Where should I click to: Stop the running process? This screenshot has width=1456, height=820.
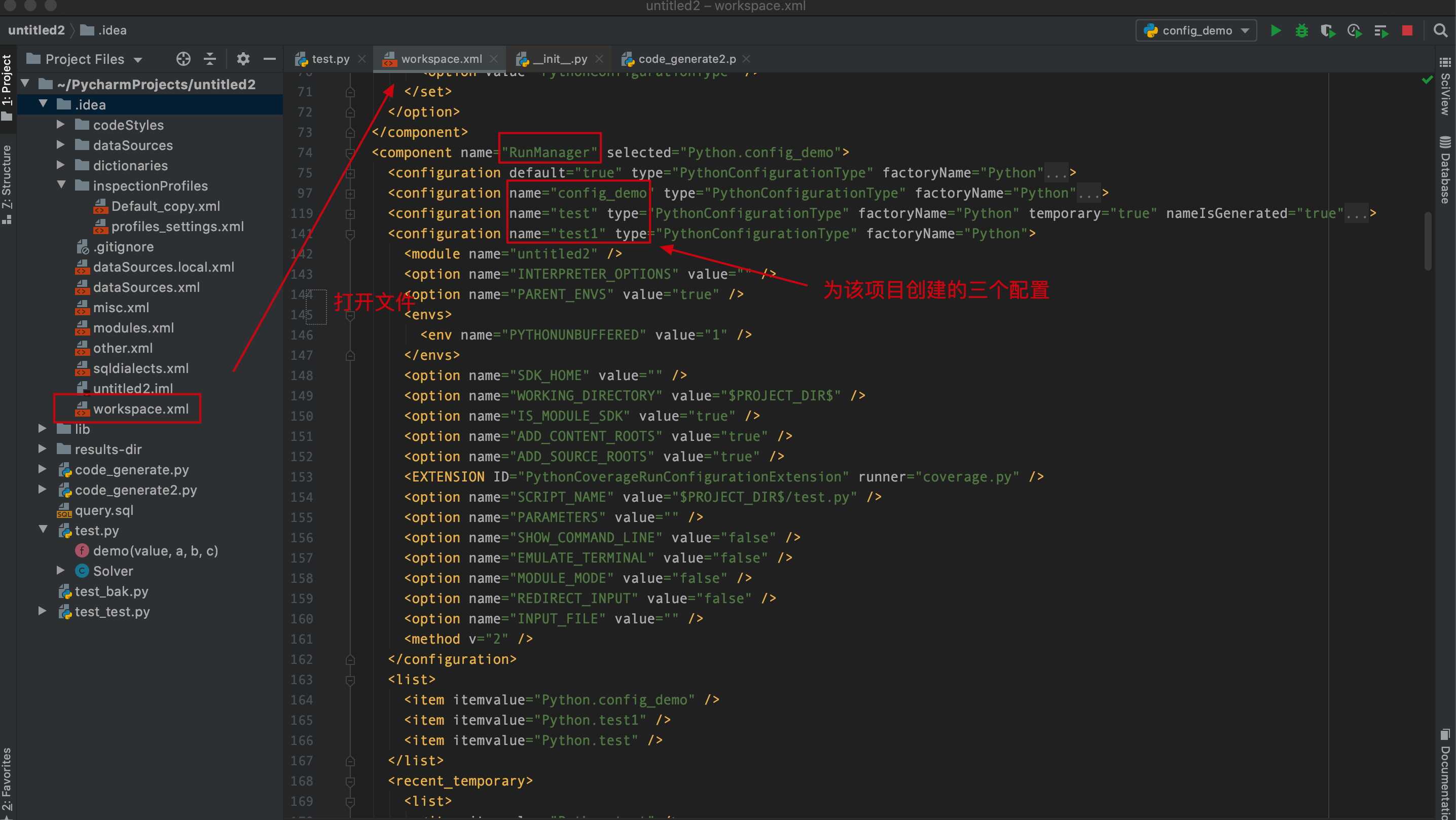tap(1407, 30)
